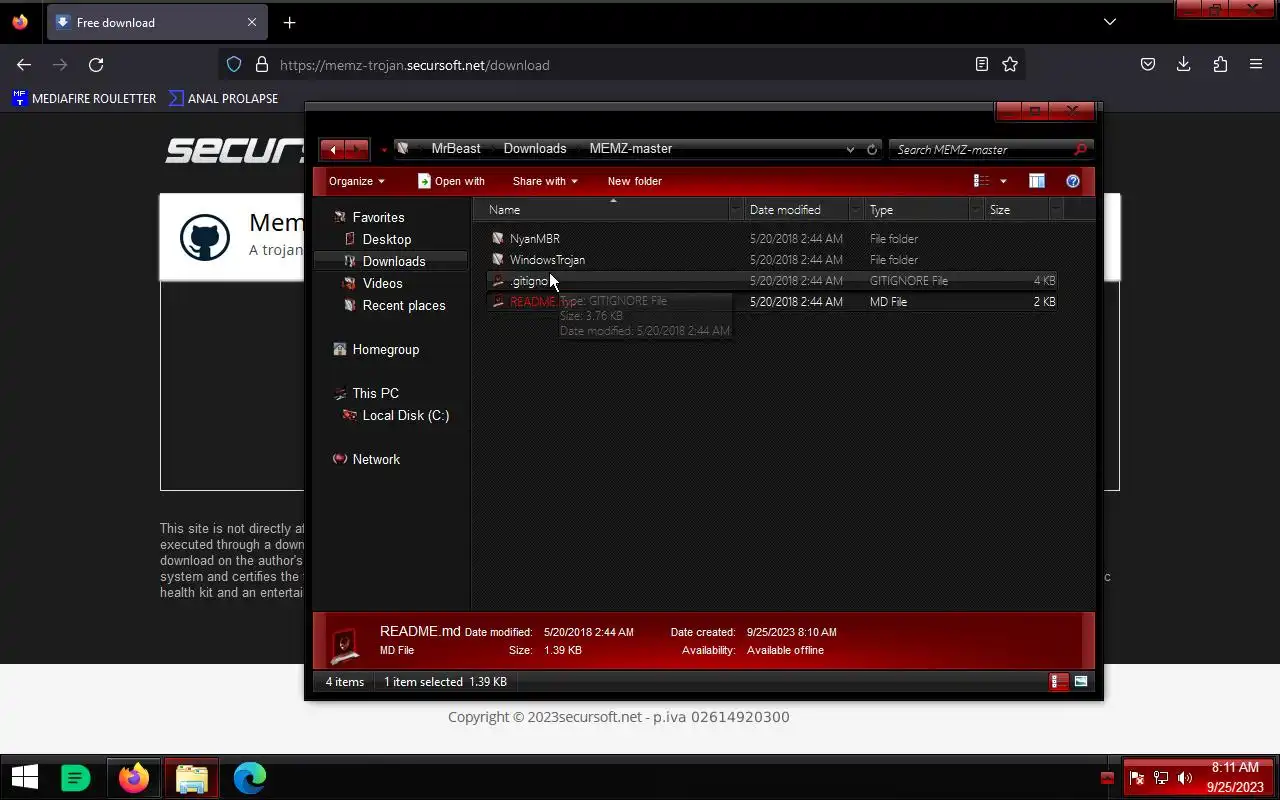Screen dimensions: 1280x800
Task: Select the Free download tab
Action: 156,22
